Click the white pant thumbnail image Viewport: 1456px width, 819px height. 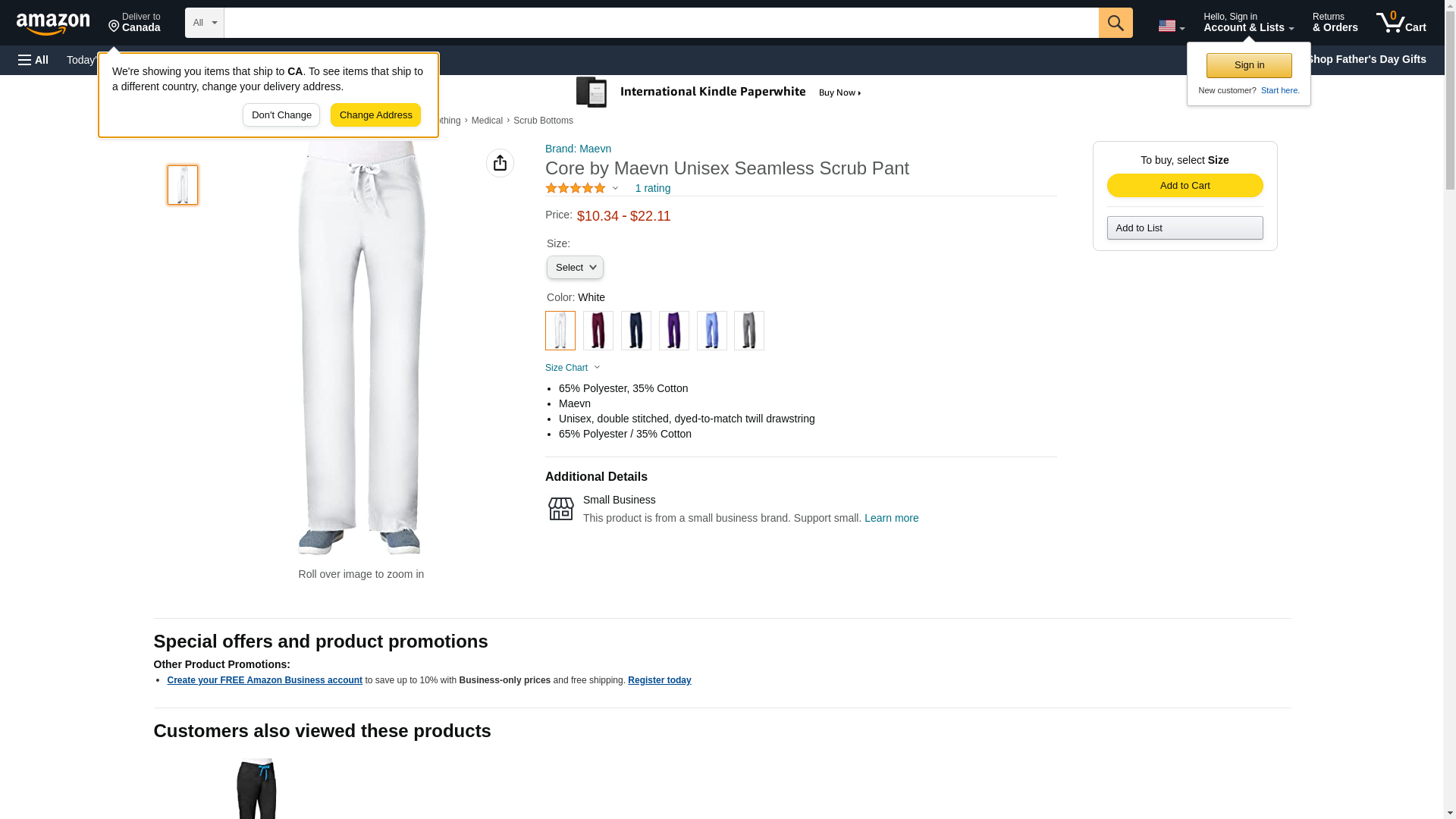click(x=183, y=185)
